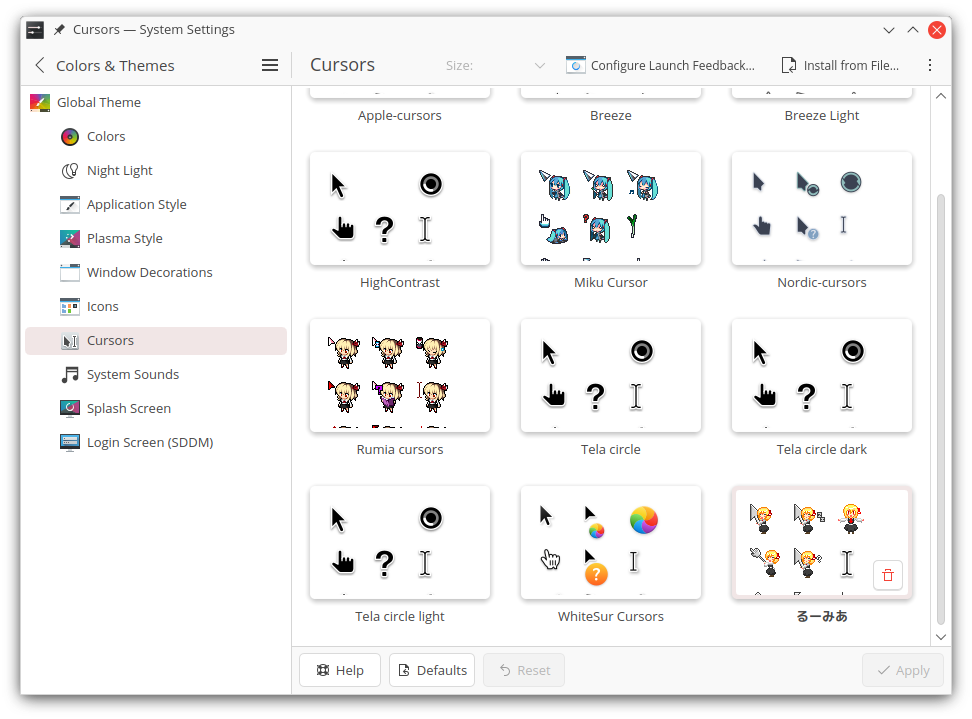Click the Apply button
Screen dimensions: 972x719
pyautogui.click(x=903, y=670)
